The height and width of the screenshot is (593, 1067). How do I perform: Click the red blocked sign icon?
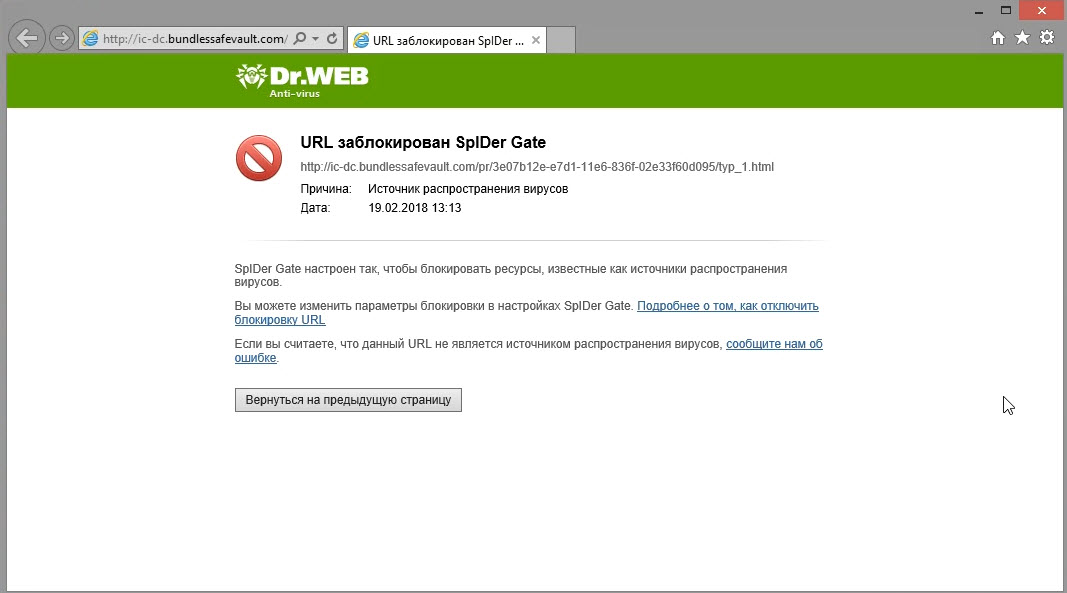point(259,158)
